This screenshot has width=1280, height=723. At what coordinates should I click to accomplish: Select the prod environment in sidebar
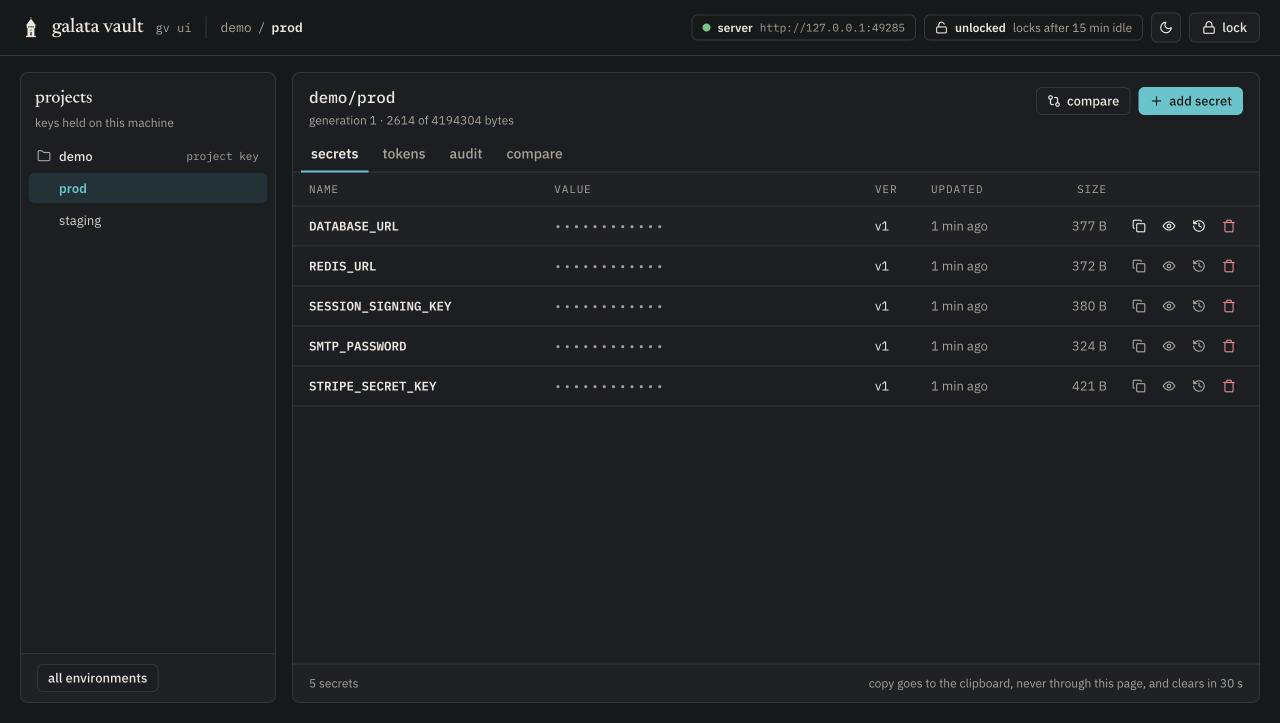pyautogui.click(x=148, y=188)
